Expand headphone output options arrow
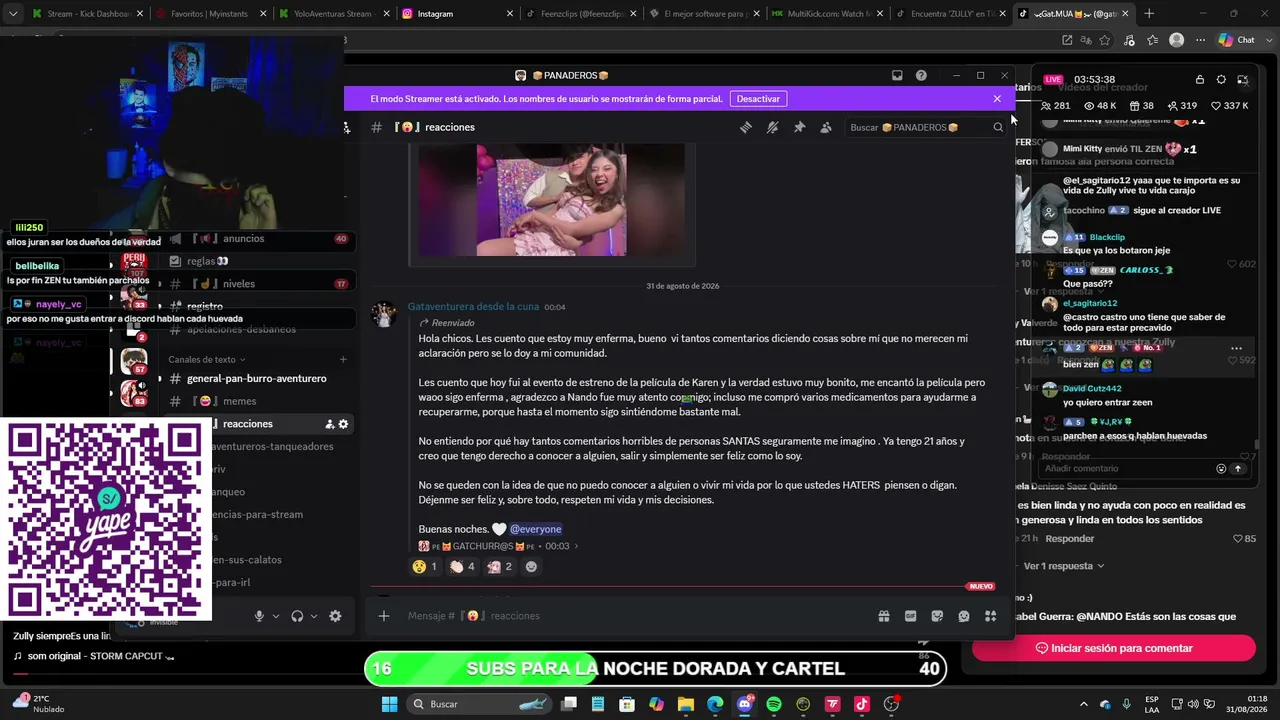Screen dimensions: 1280x720 pyautogui.click(x=313, y=616)
